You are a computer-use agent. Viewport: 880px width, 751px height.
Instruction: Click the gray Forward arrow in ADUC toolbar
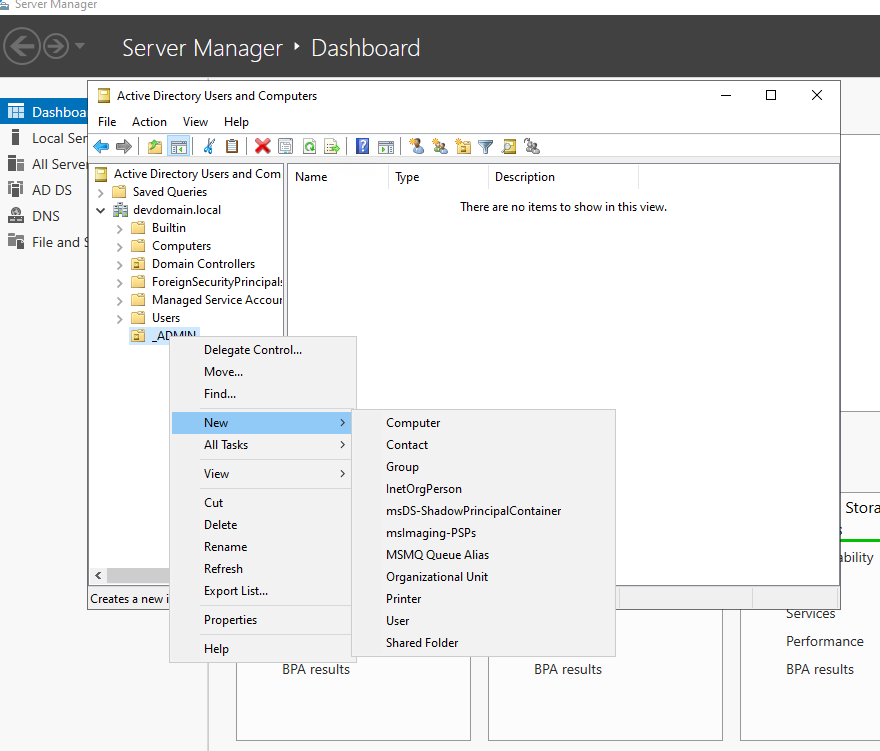pos(123,146)
